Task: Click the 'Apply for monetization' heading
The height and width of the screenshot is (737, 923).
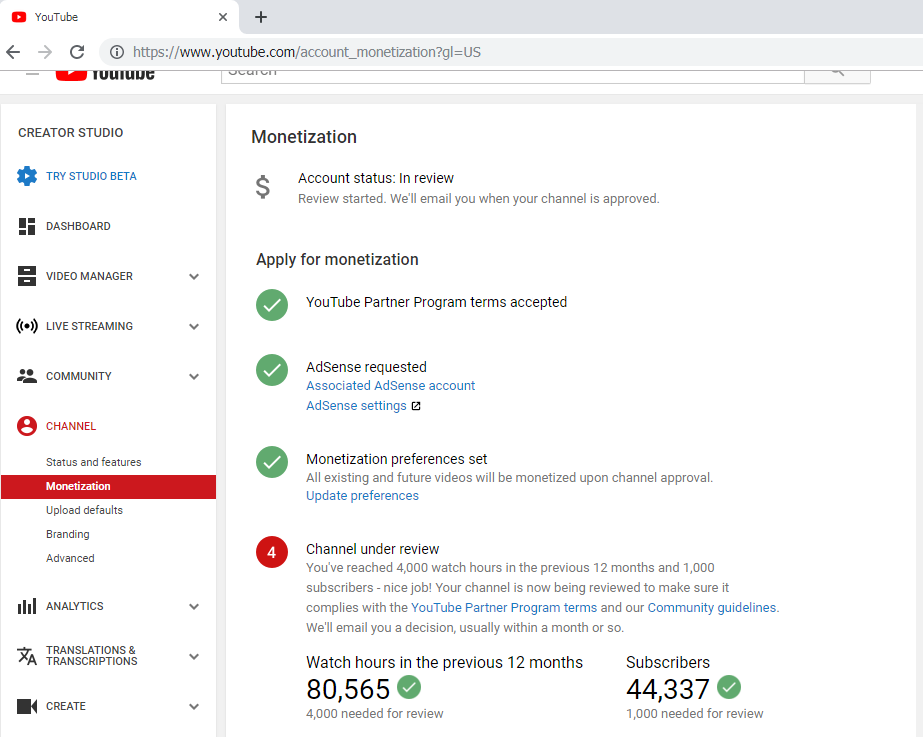Action: 337,260
